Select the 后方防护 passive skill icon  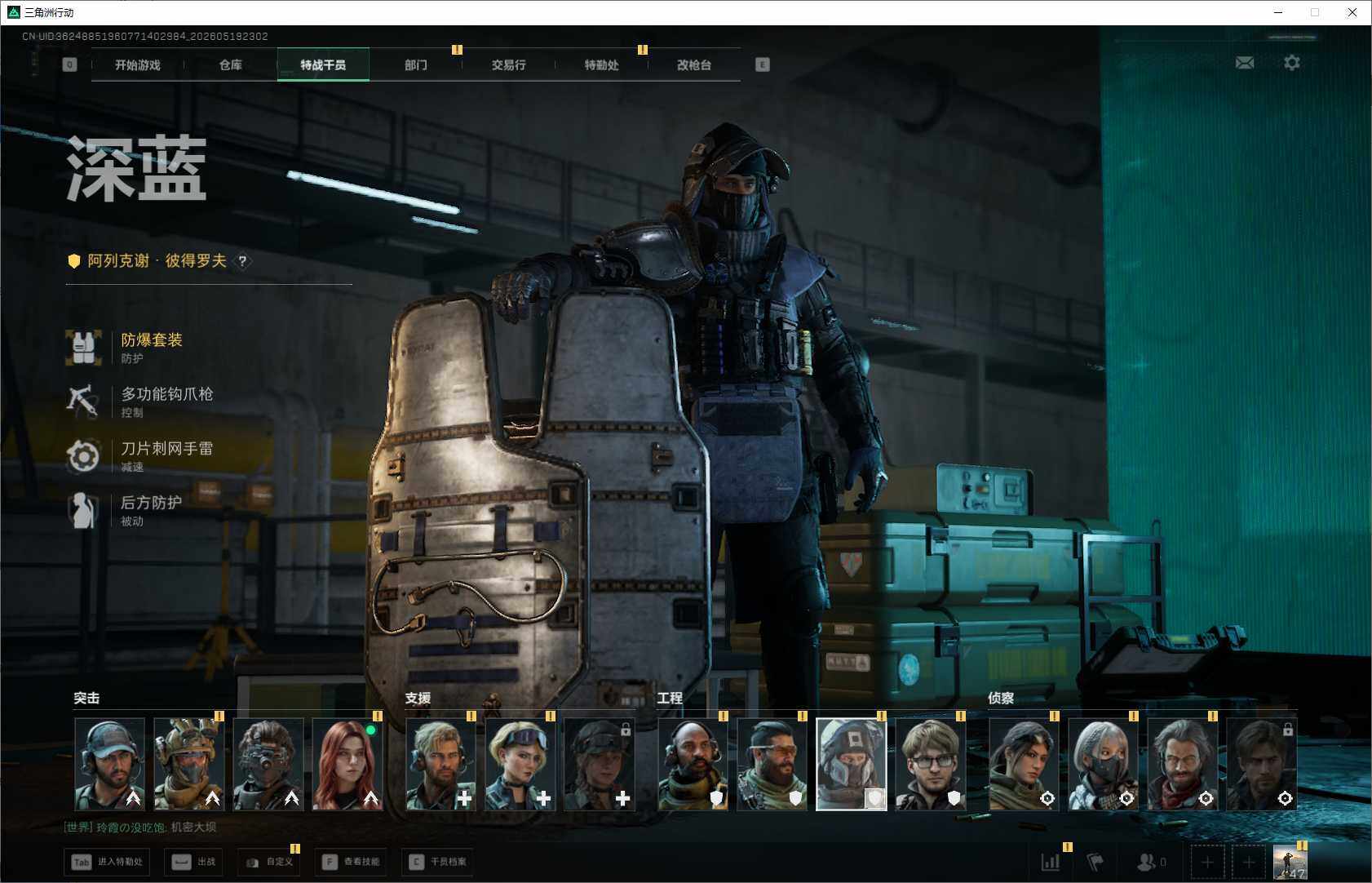click(x=83, y=510)
